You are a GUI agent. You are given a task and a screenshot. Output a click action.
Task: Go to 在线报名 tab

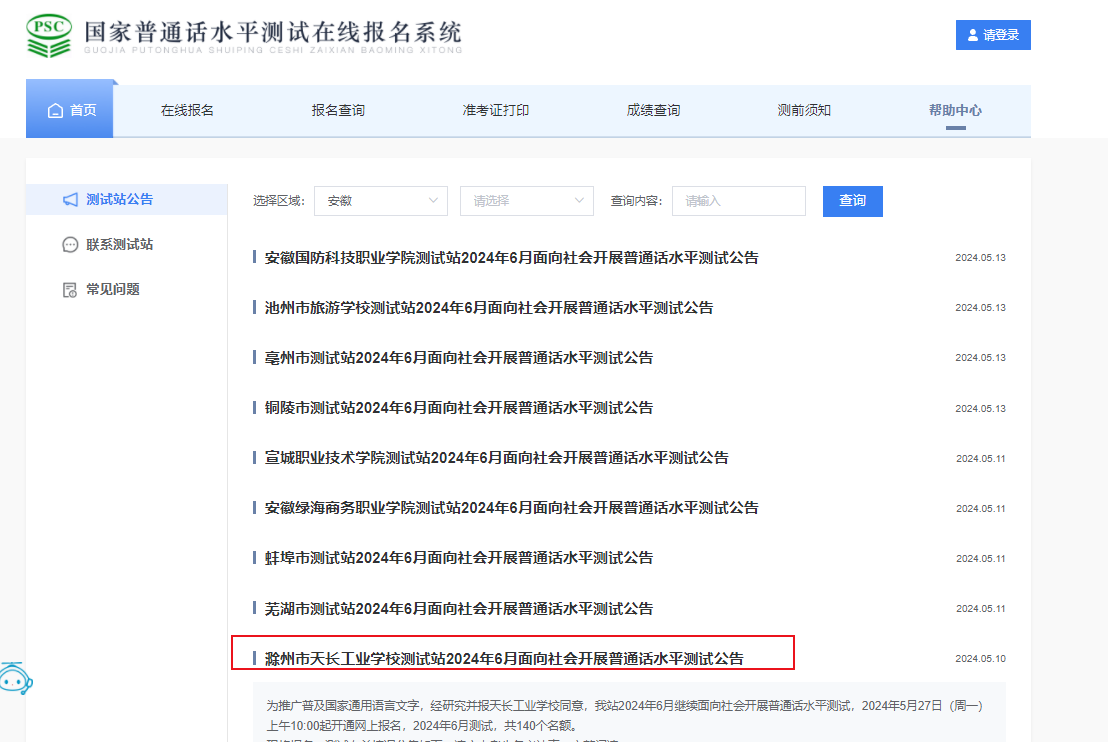[187, 110]
